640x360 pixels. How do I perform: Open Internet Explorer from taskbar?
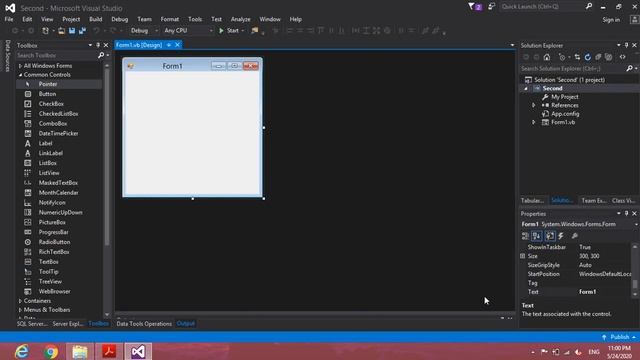(22, 351)
